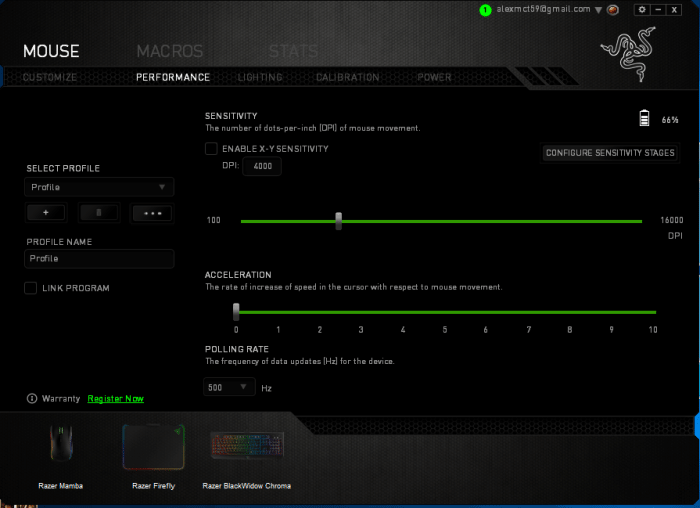700x508 pixels.
Task: Click the 100 minimum DPI label
Action: (x=213, y=220)
